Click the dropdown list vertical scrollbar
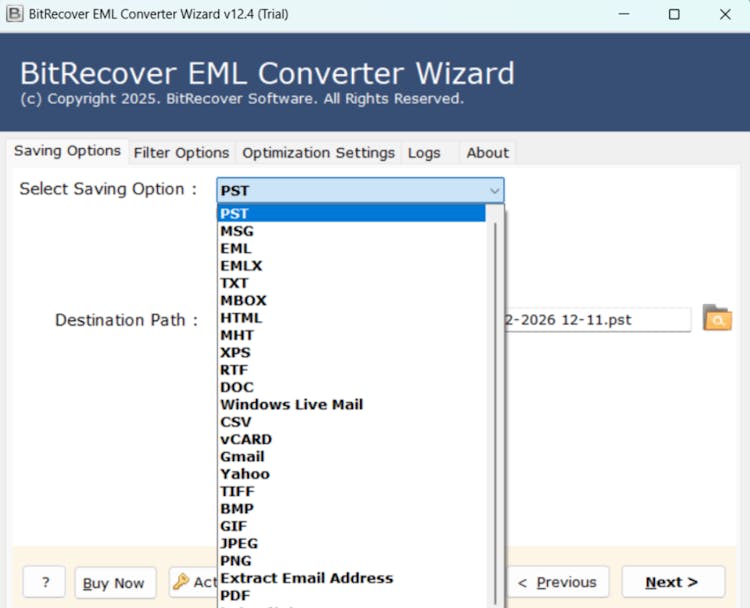The image size is (750, 608). pos(496,400)
